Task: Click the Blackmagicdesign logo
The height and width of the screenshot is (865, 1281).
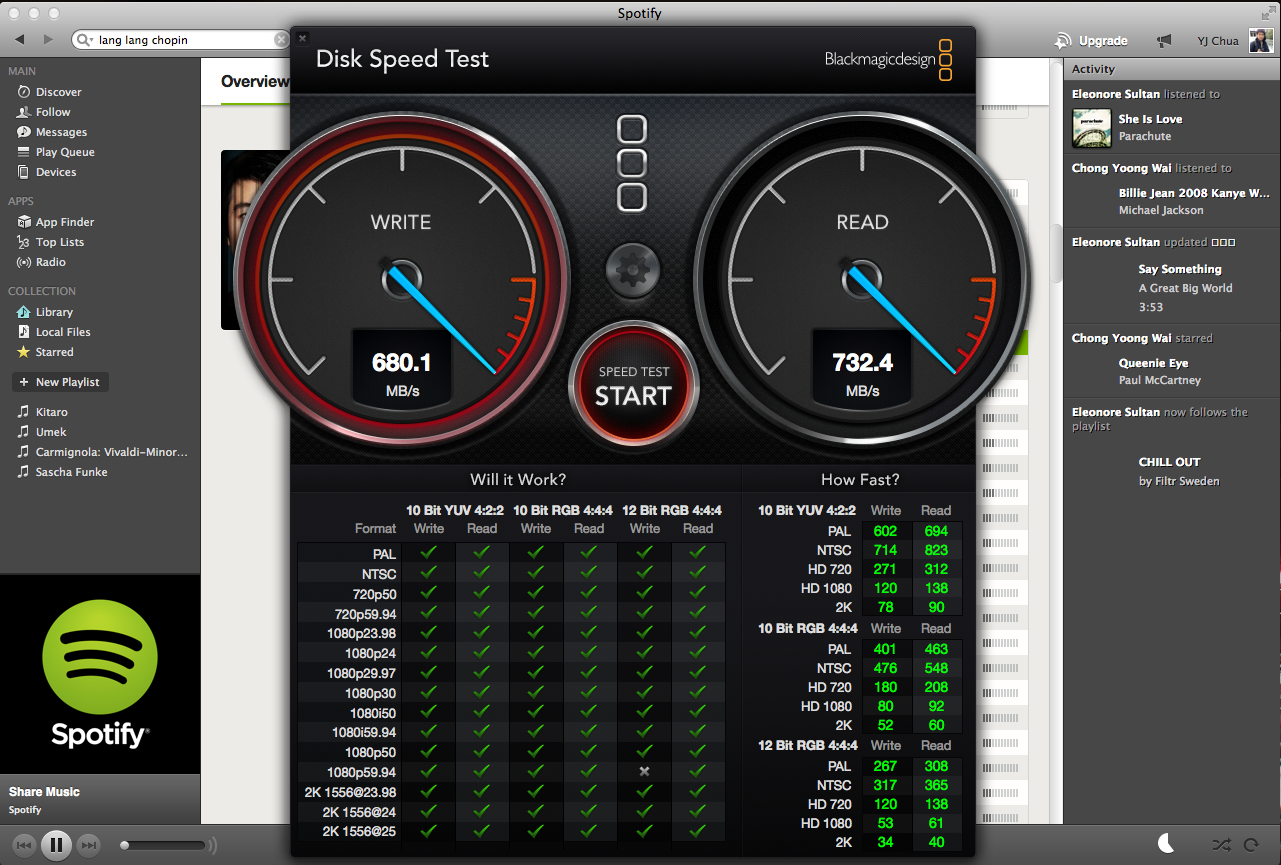Action: click(x=888, y=60)
